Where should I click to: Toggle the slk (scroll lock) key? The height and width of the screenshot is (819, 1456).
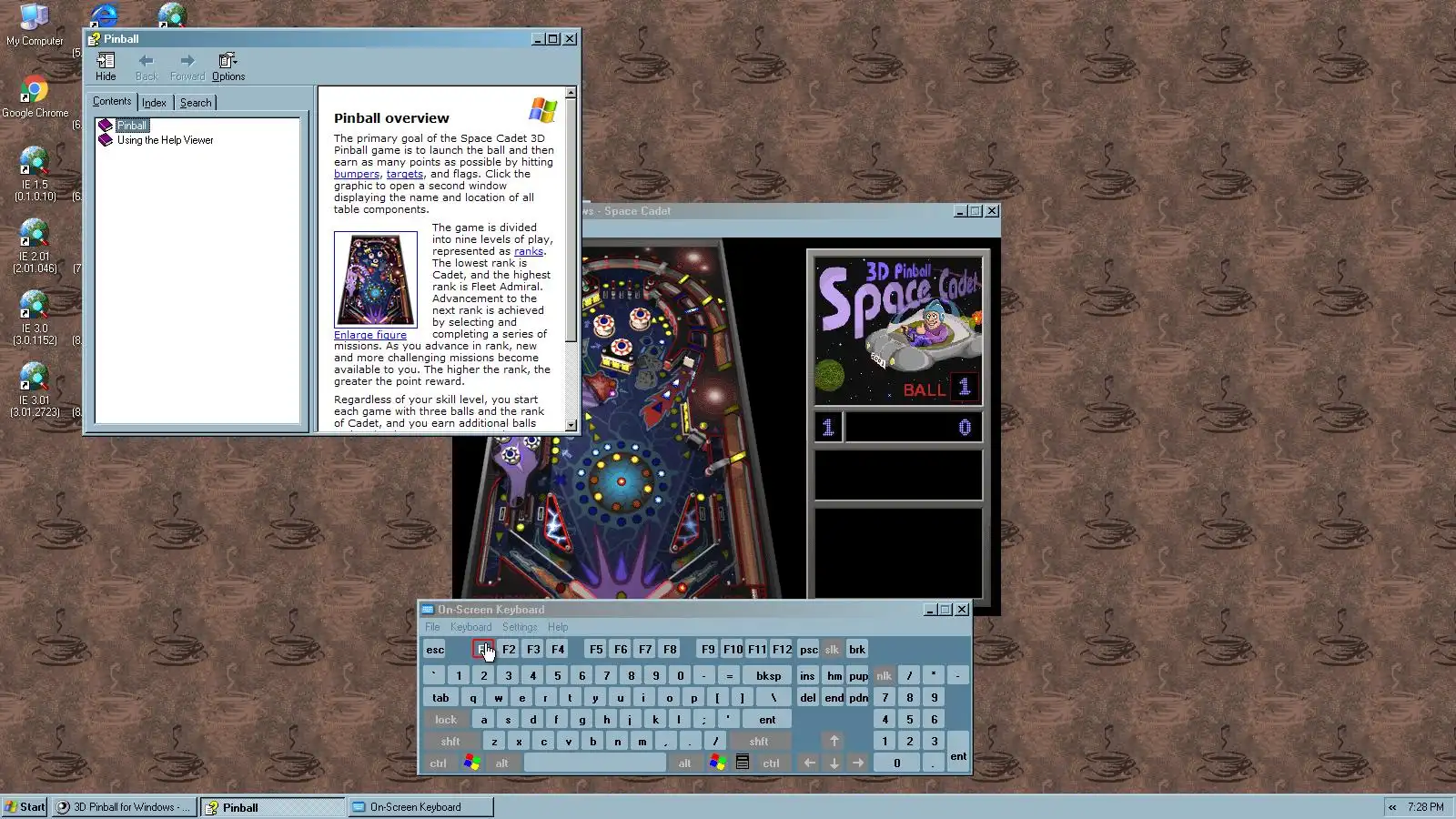click(832, 650)
